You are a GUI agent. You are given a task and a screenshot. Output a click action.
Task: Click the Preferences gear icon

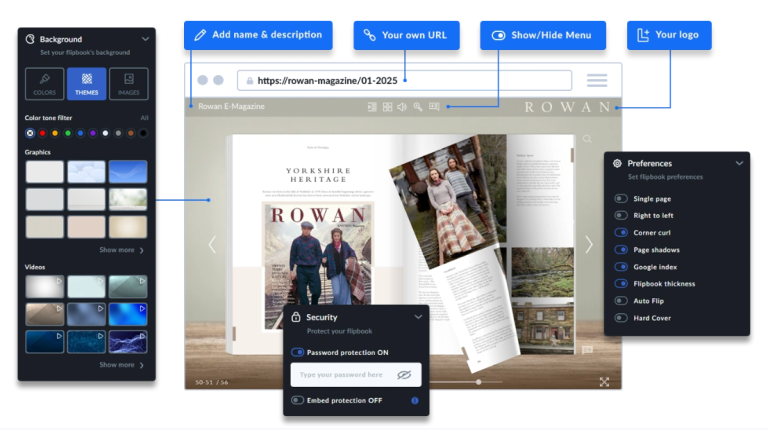tap(617, 163)
